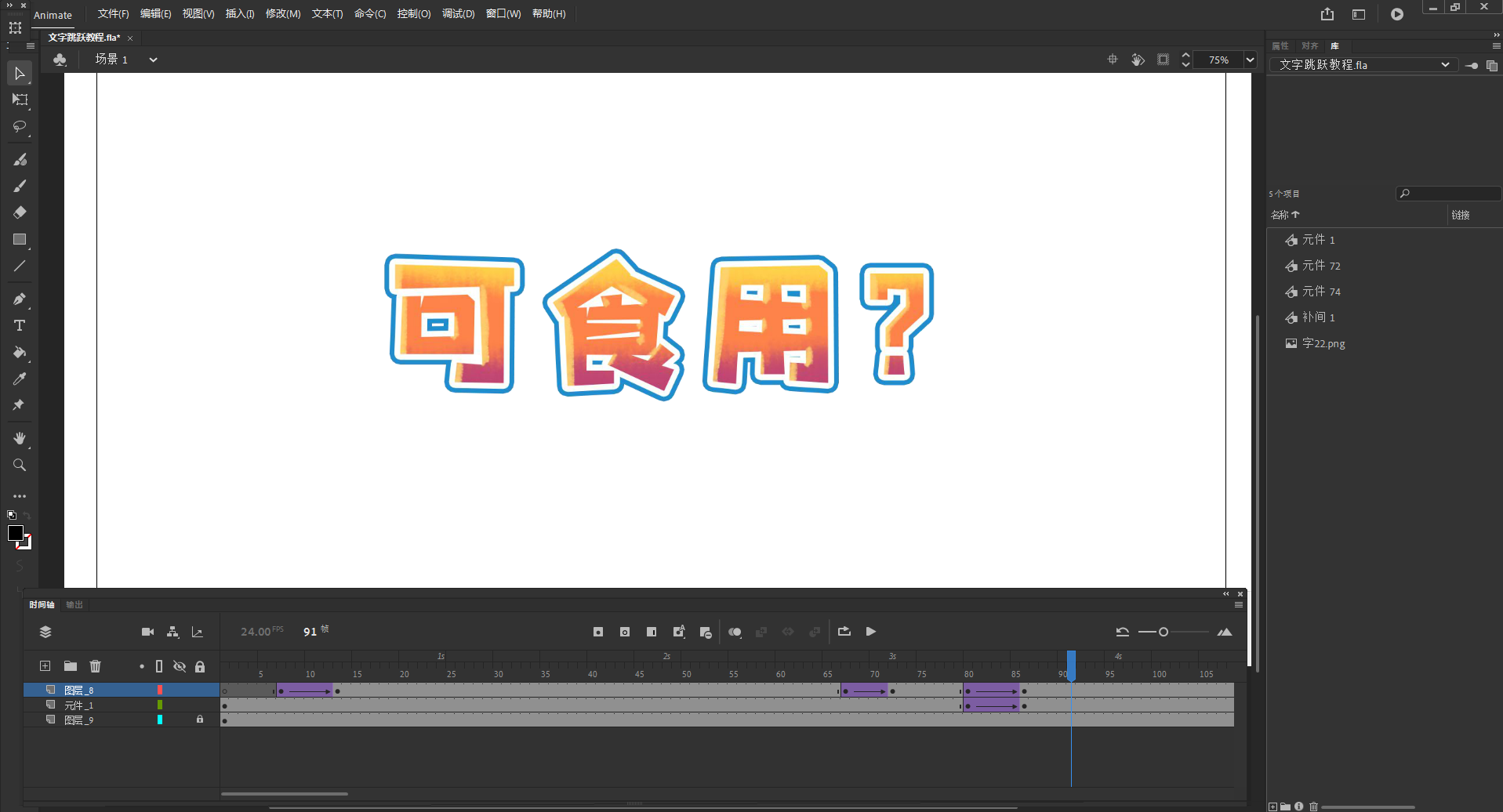Toggle hide all layers eye icon
1503x812 pixels.
coord(180,666)
